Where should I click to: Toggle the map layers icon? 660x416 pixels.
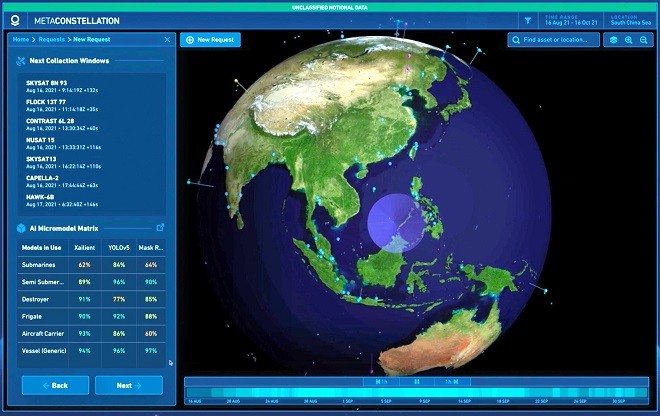[613, 40]
